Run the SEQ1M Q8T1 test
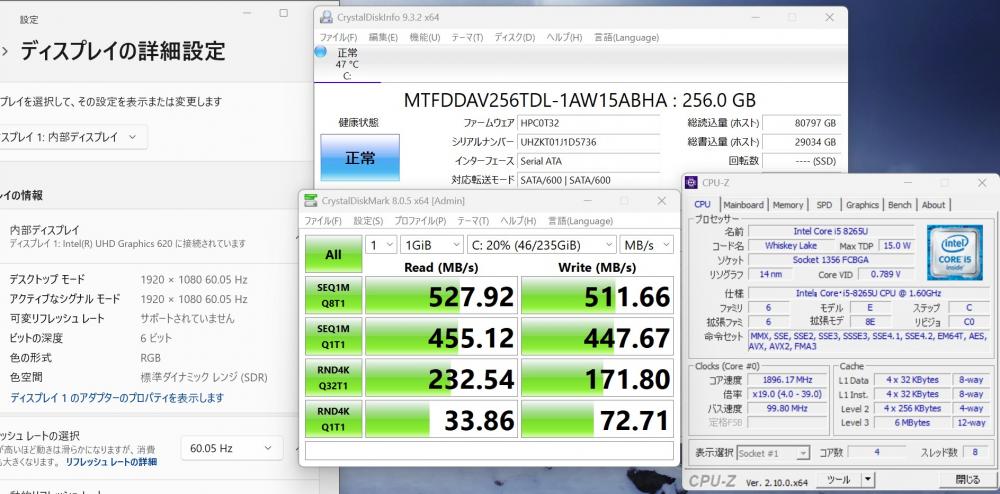1000x494 pixels. [x=334, y=295]
